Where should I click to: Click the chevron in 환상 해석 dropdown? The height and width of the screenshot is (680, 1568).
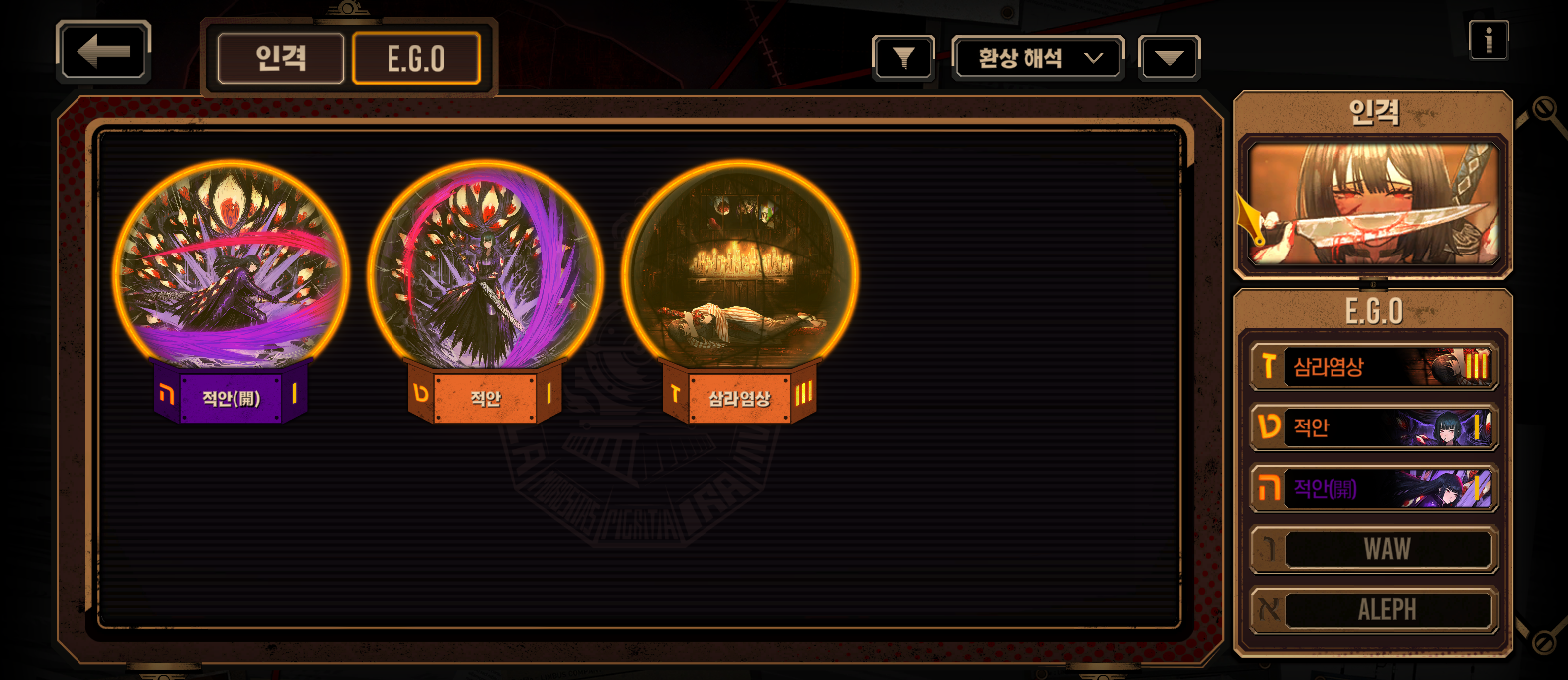(x=1094, y=58)
